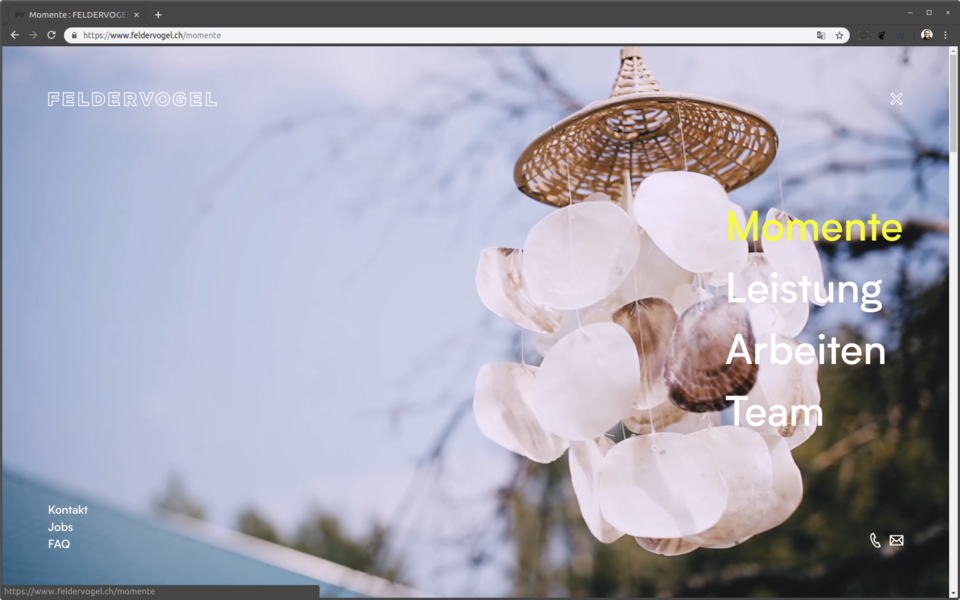Viewport: 960px width, 600px height.
Task: Open the phone contact icon
Action: [x=876, y=540]
